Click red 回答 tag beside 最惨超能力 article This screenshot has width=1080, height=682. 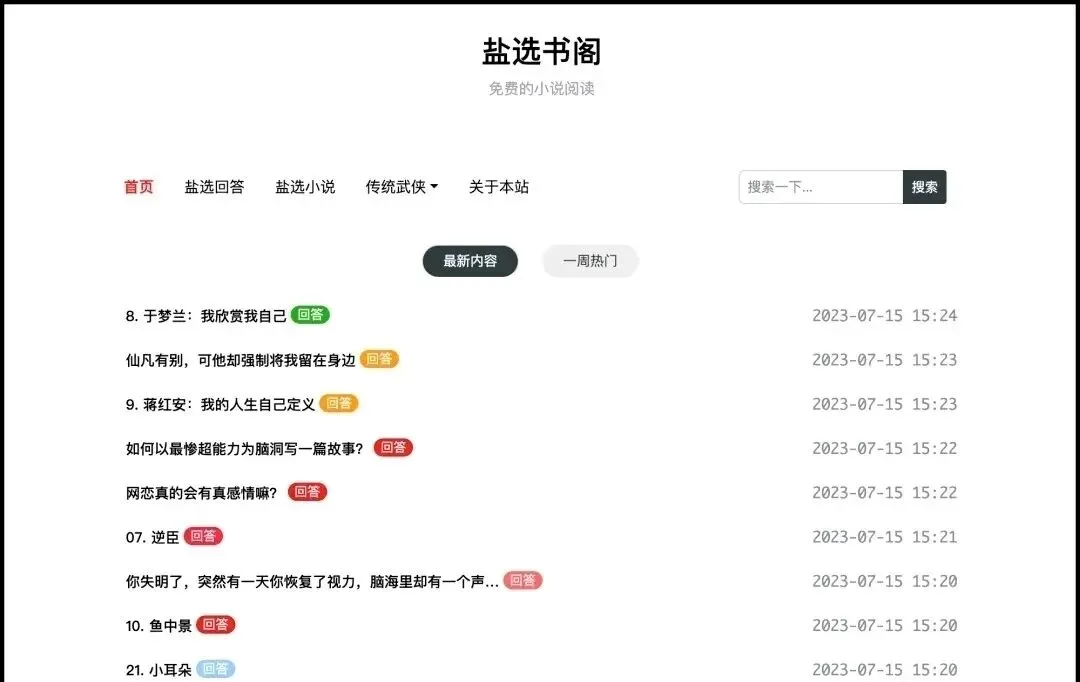pos(393,448)
